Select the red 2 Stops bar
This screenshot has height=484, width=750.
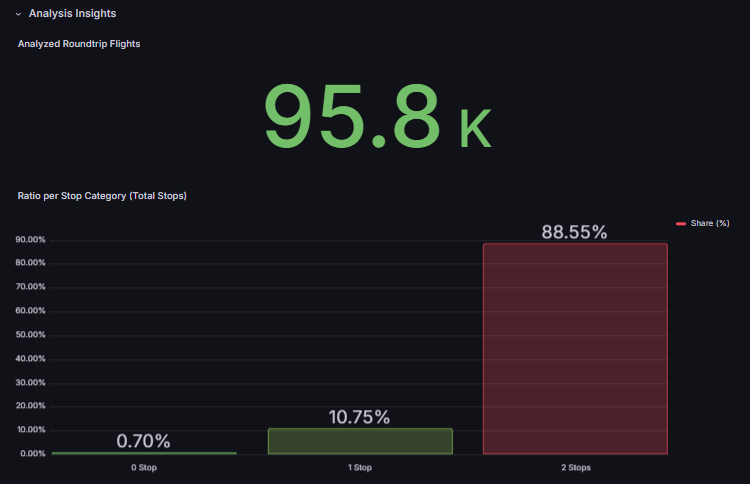(x=575, y=348)
